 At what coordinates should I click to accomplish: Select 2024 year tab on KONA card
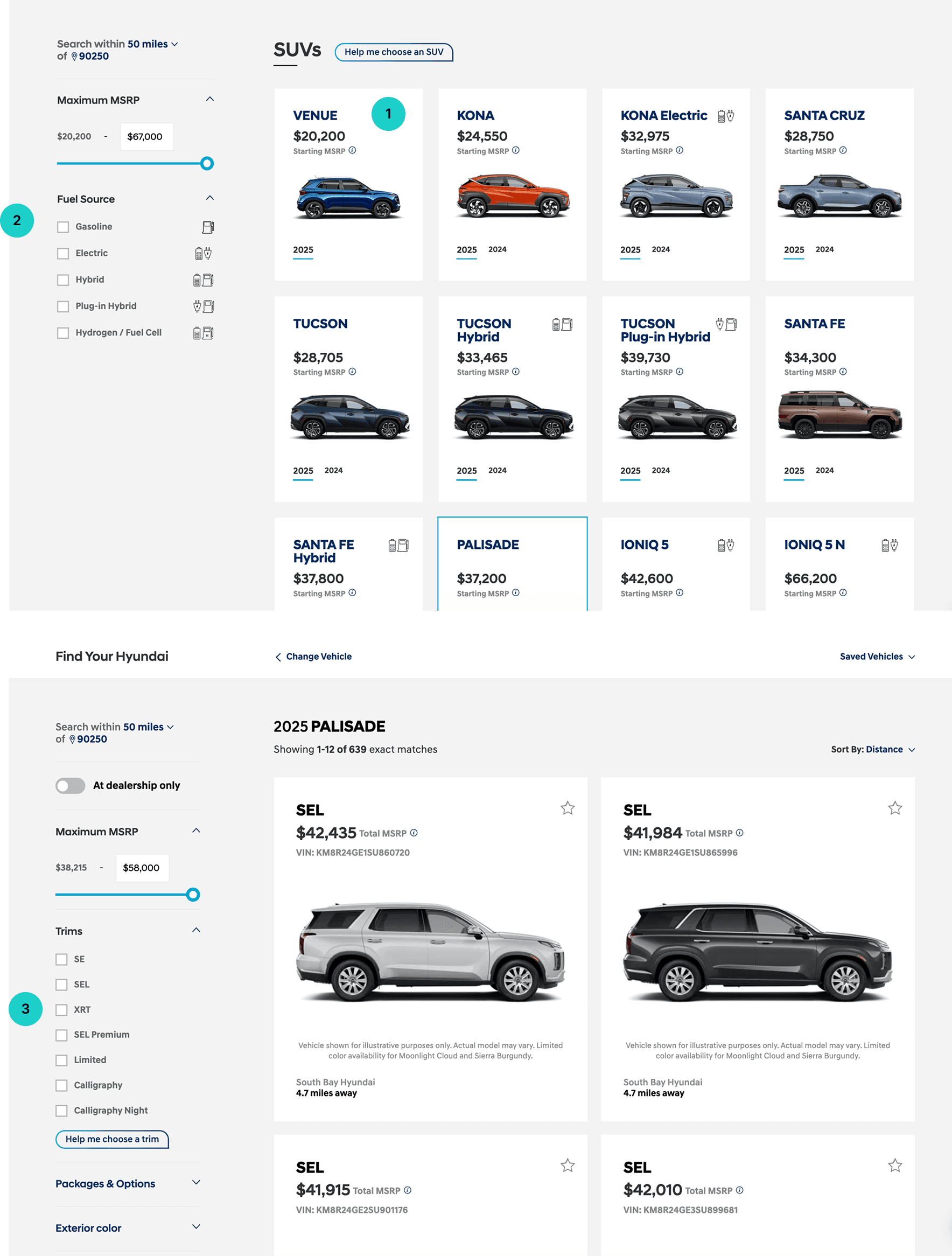tap(498, 249)
